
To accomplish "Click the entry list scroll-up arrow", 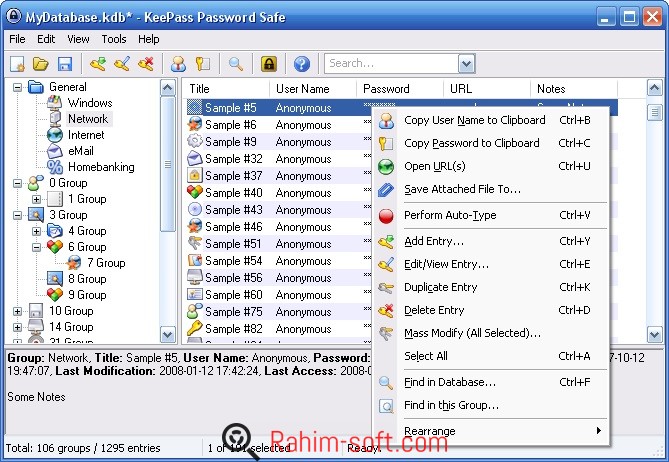I will point(654,87).
